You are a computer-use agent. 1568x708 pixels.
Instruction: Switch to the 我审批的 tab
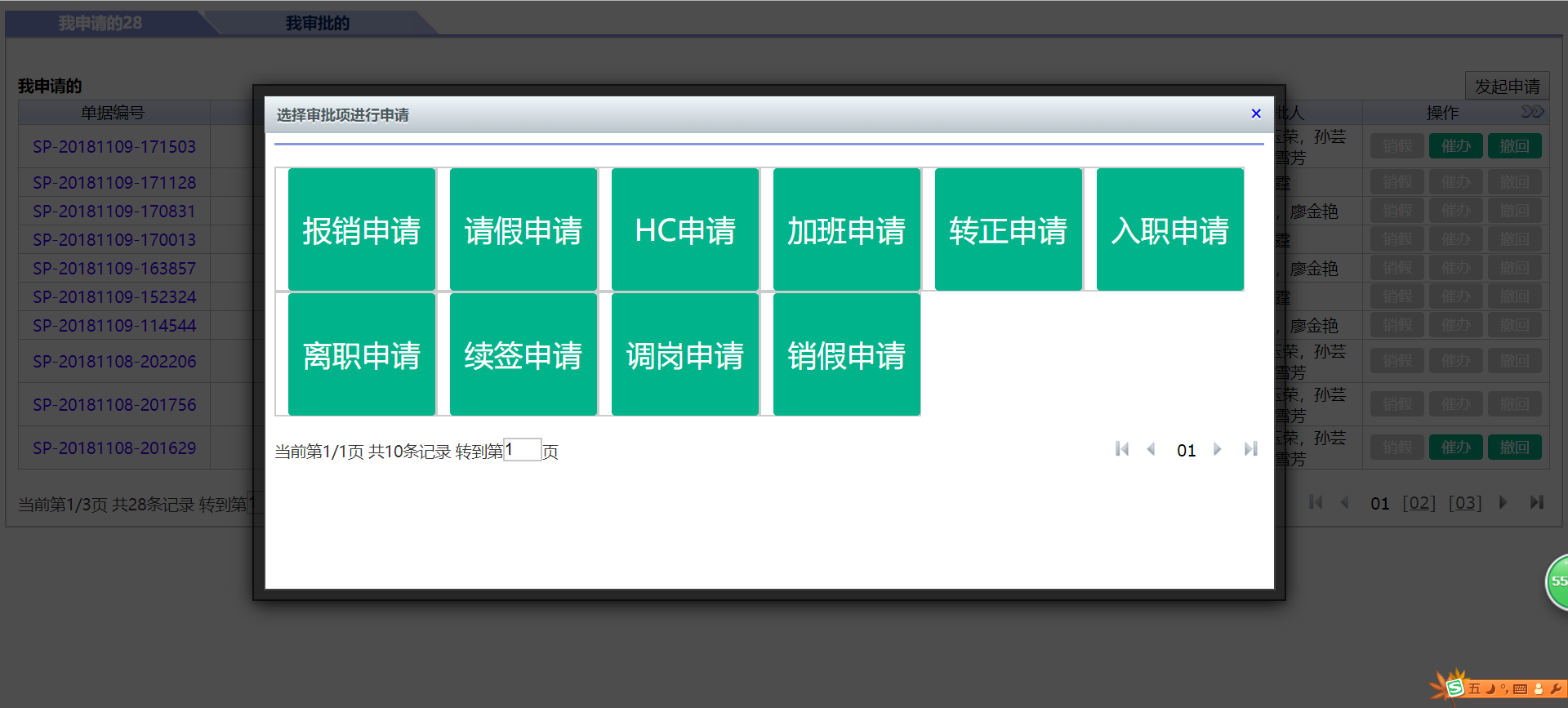[x=318, y=23]
